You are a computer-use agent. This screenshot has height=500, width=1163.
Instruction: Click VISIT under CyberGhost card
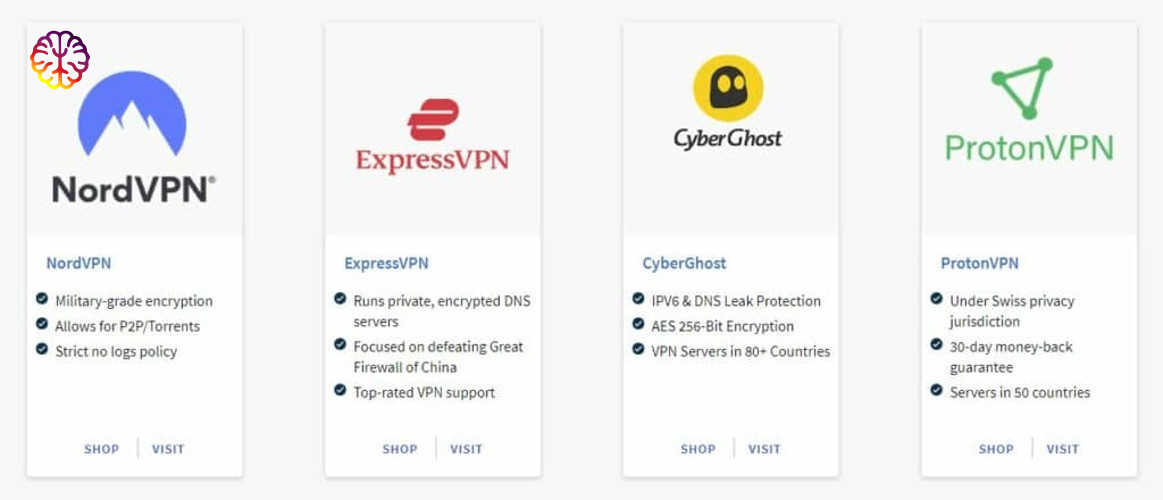click(x=765, y=449)
